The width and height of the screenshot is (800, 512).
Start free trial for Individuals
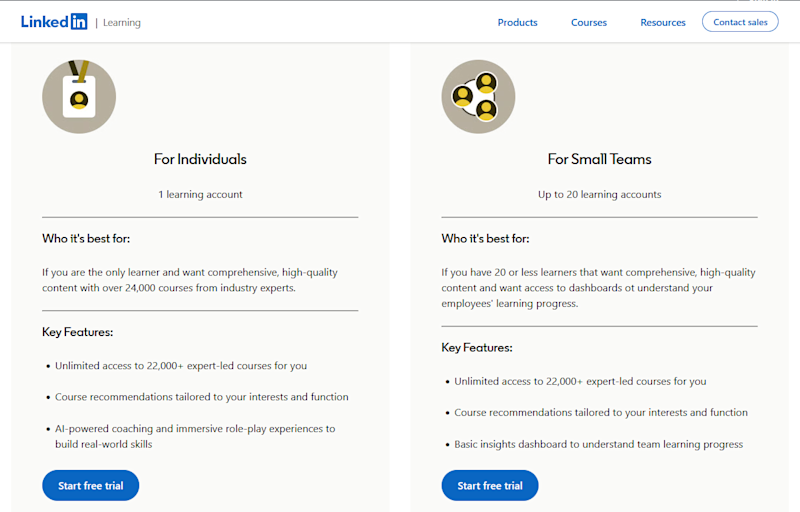(91, 485)
